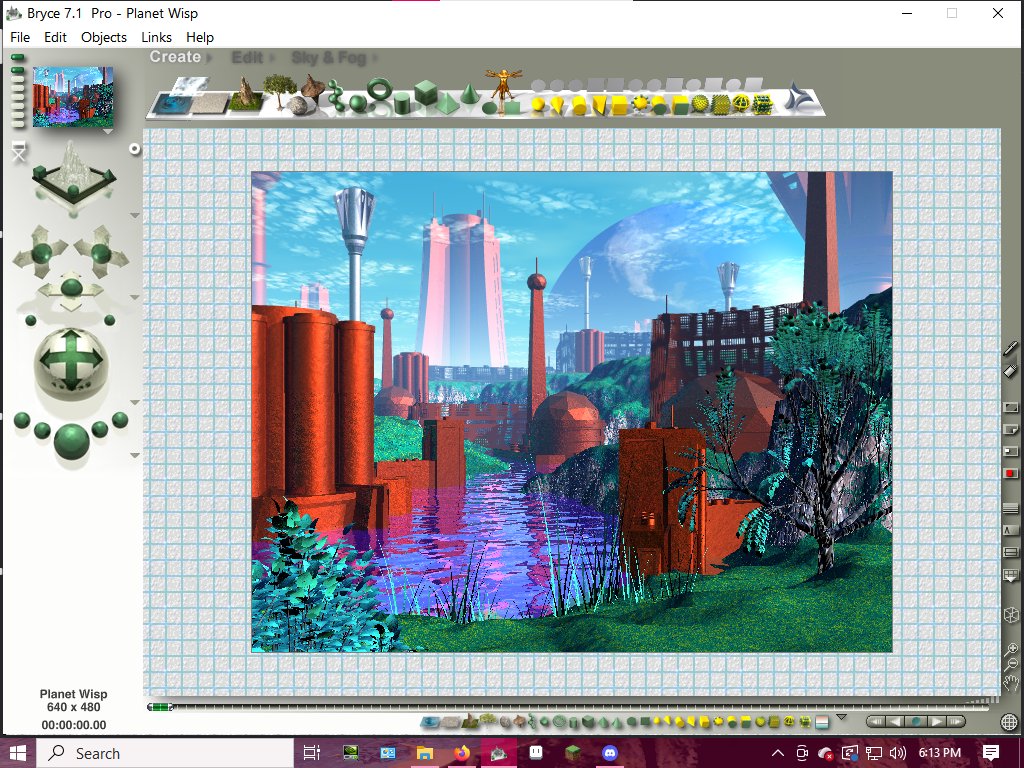Click the magnifier zoom-in tool
The image size is (1024, 768).
tap(1011, 649)
